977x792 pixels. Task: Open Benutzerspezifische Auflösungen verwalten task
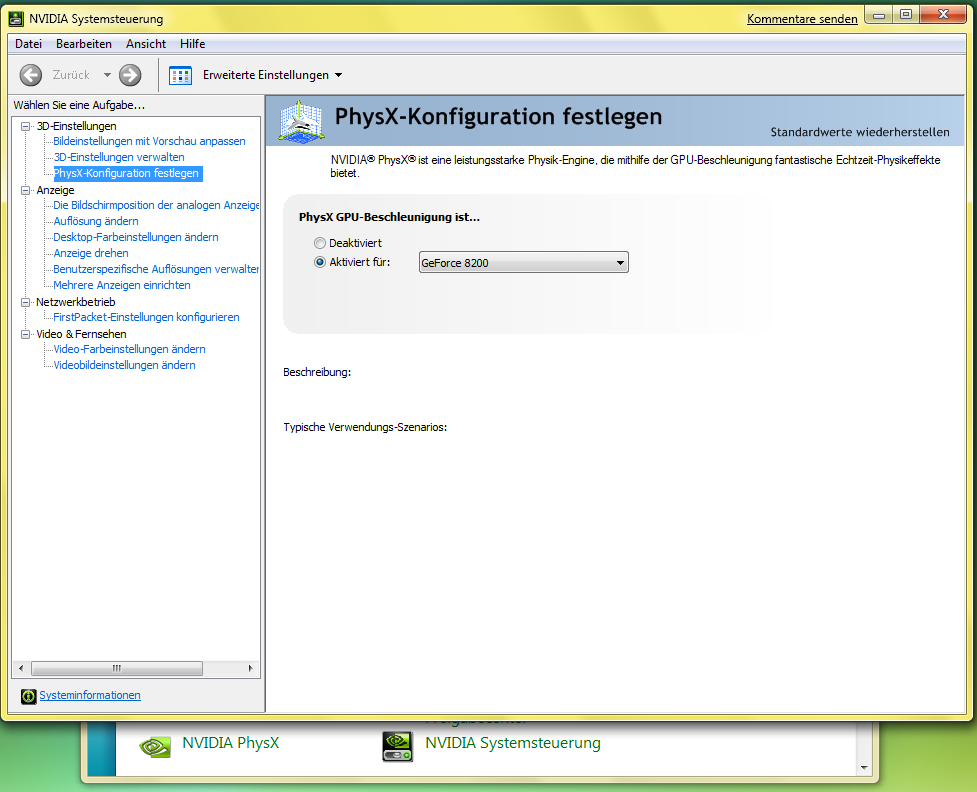156,269
